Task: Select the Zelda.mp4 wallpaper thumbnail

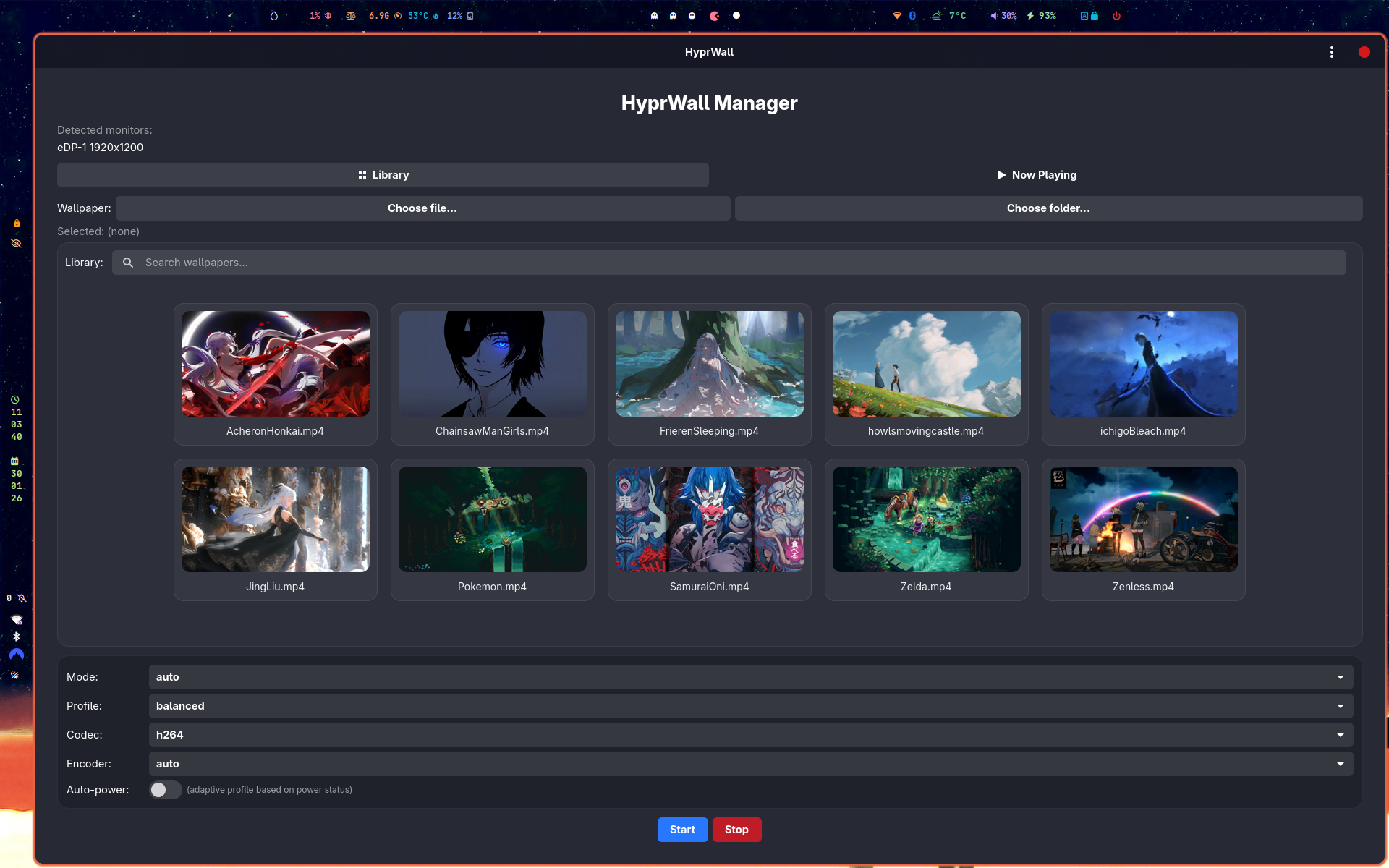Action: coord(926,519)
